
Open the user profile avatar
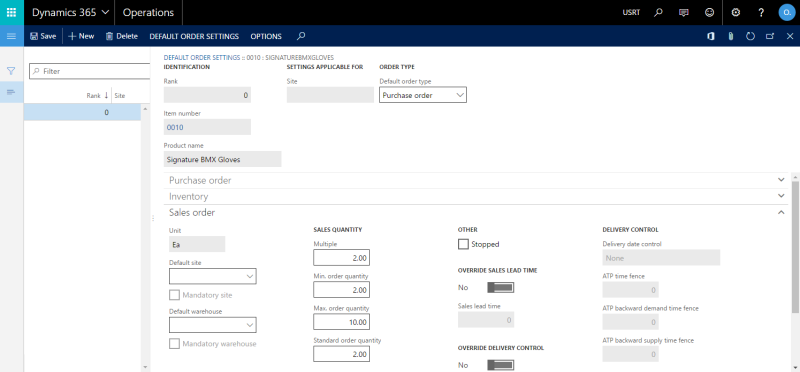787,13
